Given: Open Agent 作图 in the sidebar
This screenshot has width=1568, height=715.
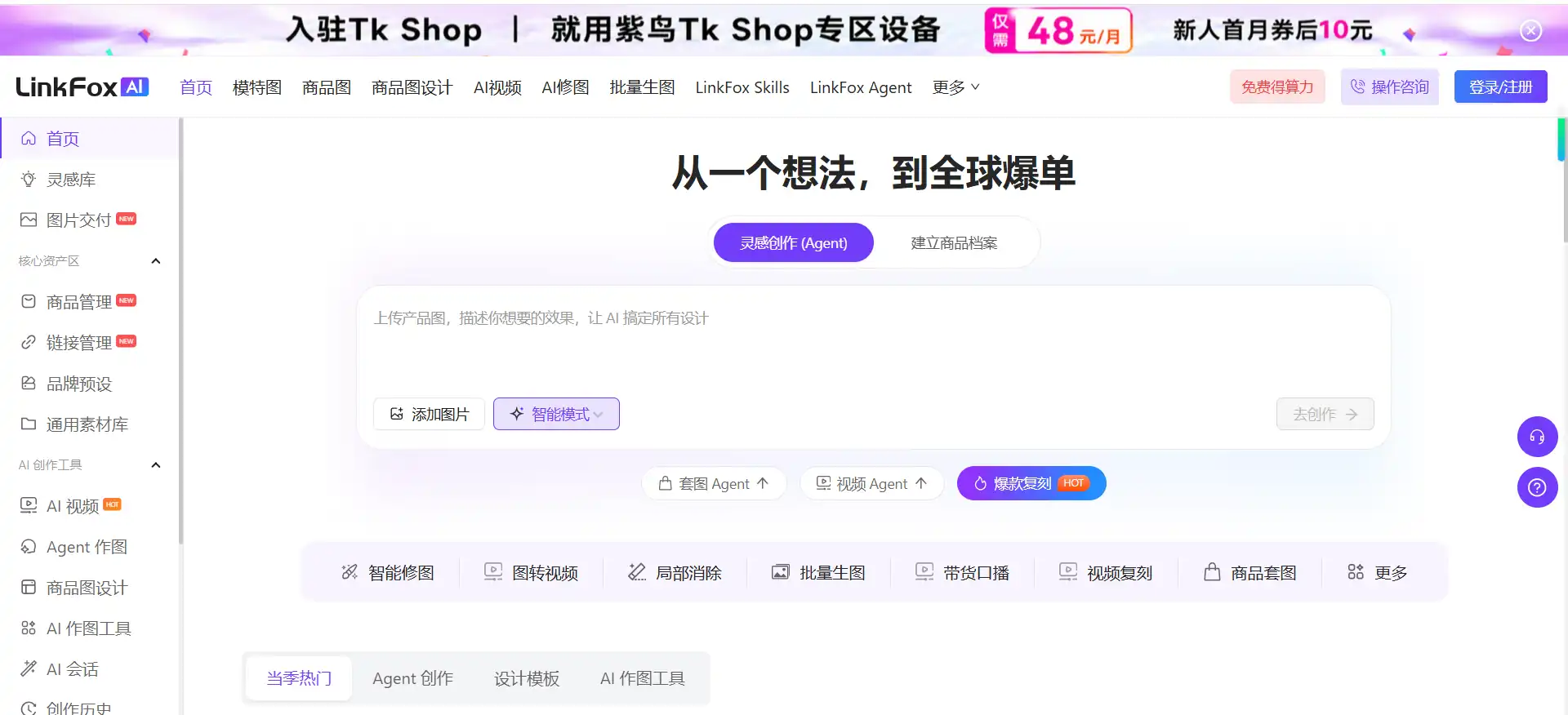Looking at the screenshot, I should click(x=90, y=547).
